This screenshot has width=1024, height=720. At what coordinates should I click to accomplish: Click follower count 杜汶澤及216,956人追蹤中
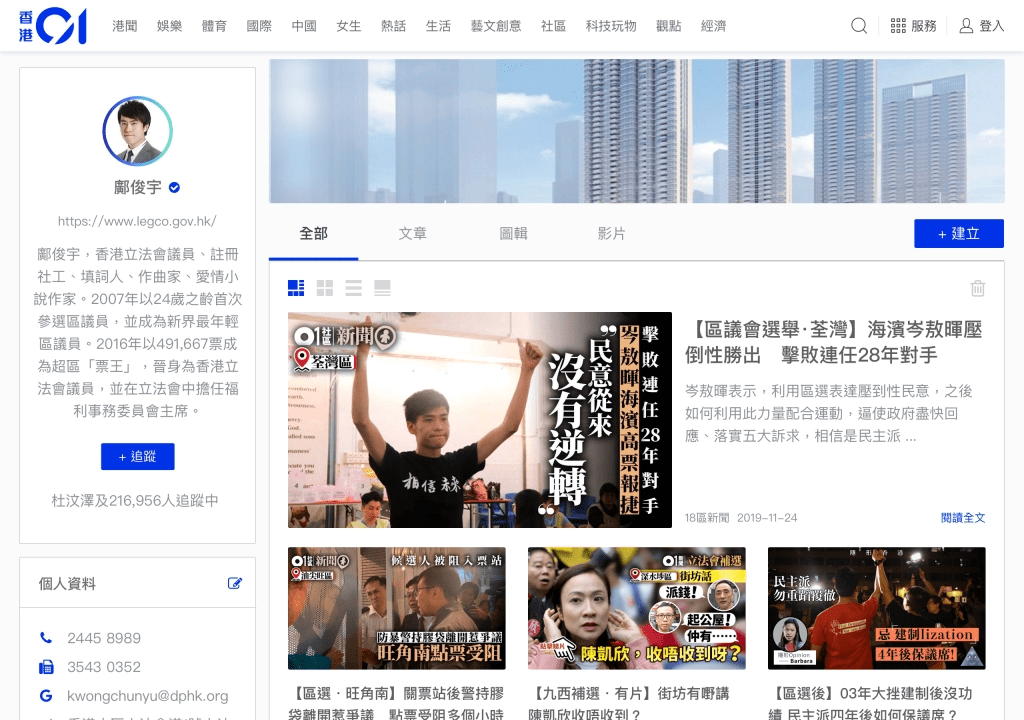click(135, 501)
